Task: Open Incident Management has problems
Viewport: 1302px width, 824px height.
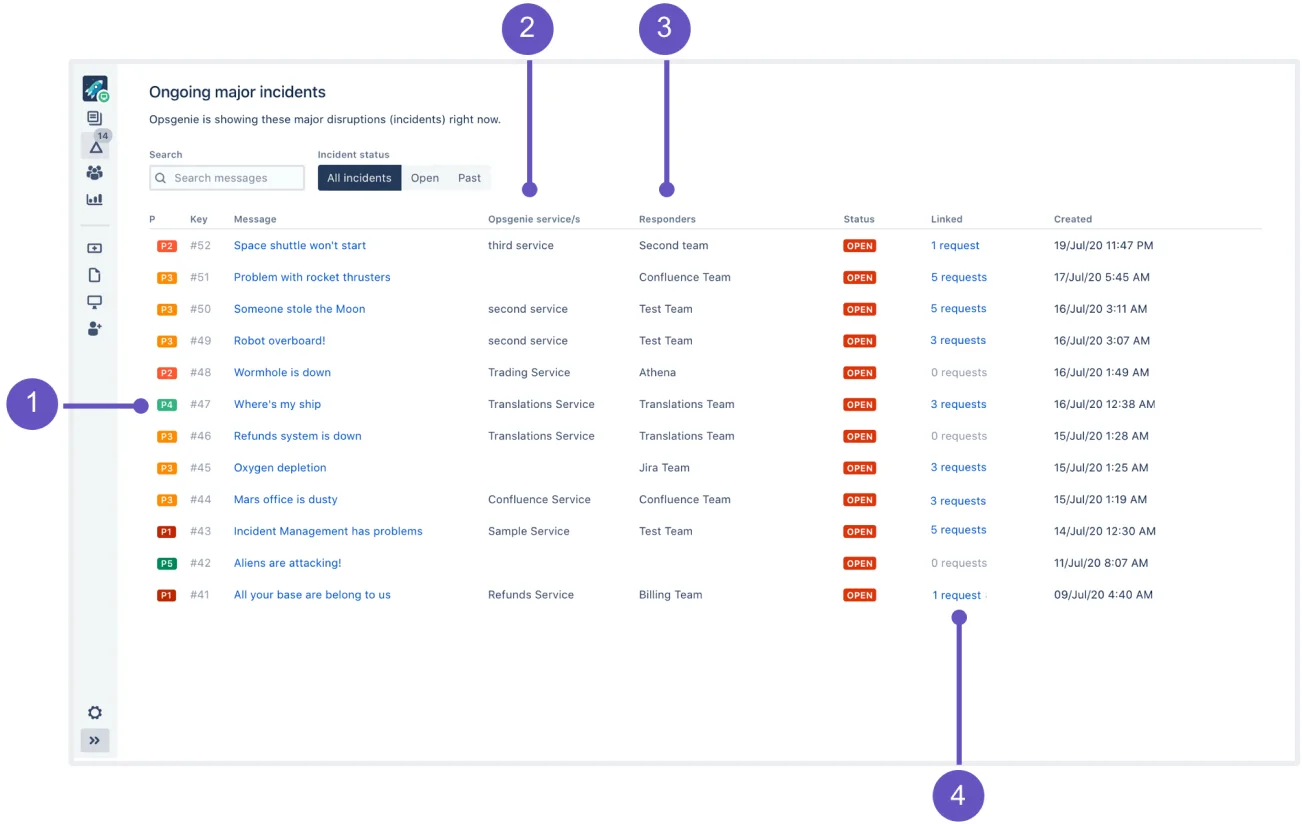Action: (x=328, y=531)
